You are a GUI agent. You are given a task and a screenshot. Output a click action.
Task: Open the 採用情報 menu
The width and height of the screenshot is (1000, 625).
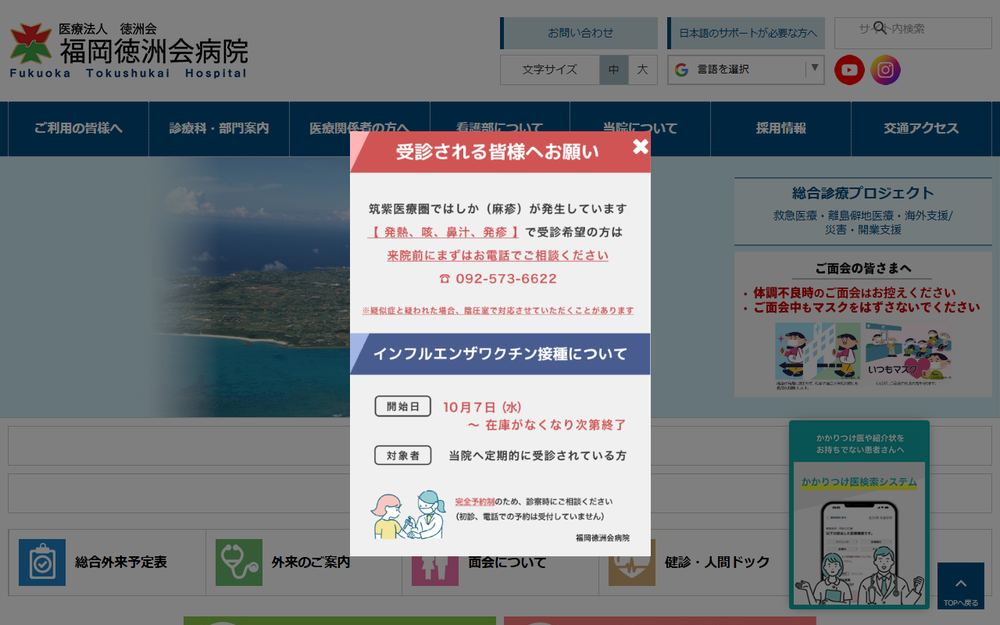(781, 128)
